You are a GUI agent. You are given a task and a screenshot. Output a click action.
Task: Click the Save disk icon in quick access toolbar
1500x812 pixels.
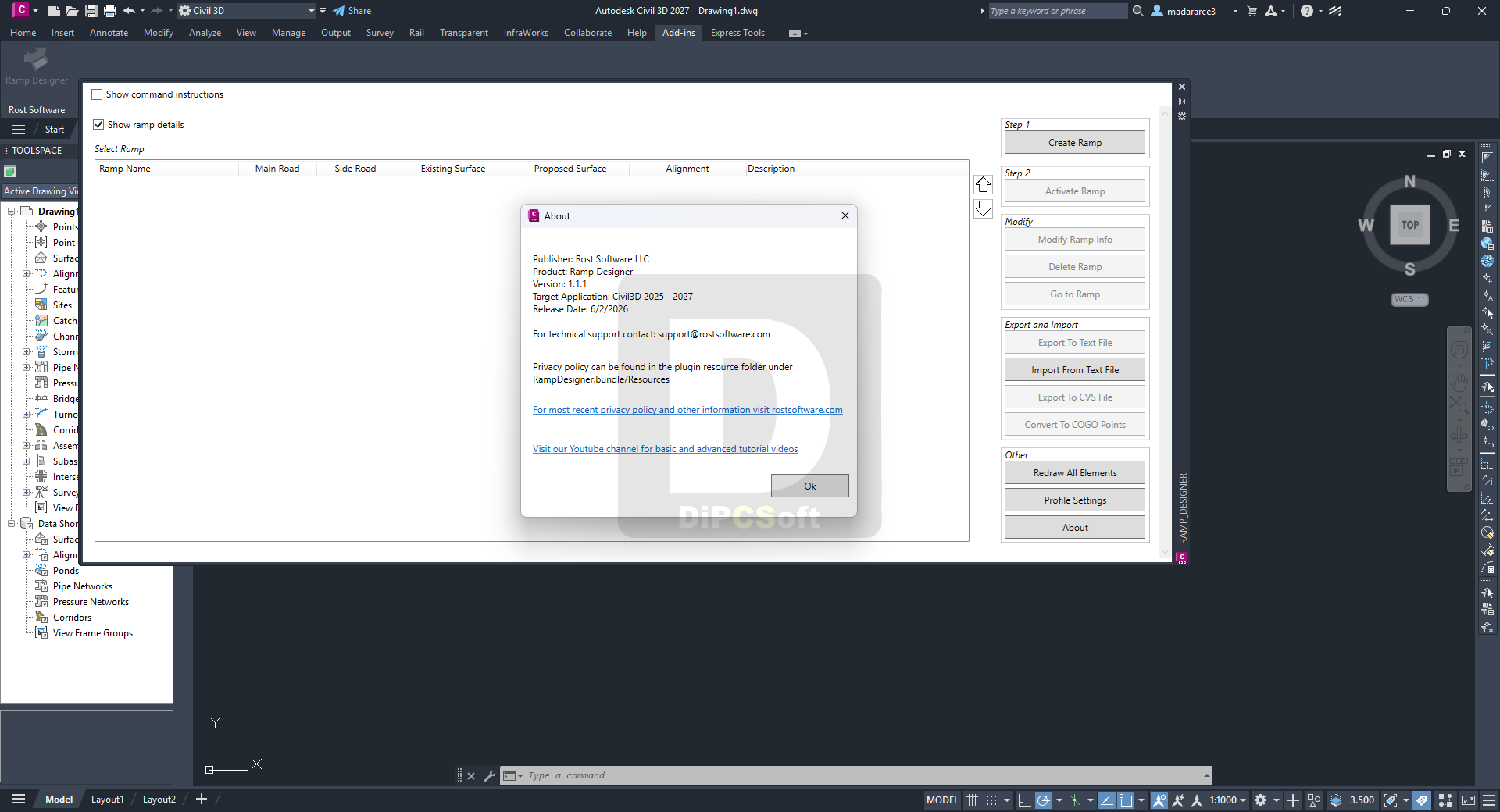click(91, 11)
